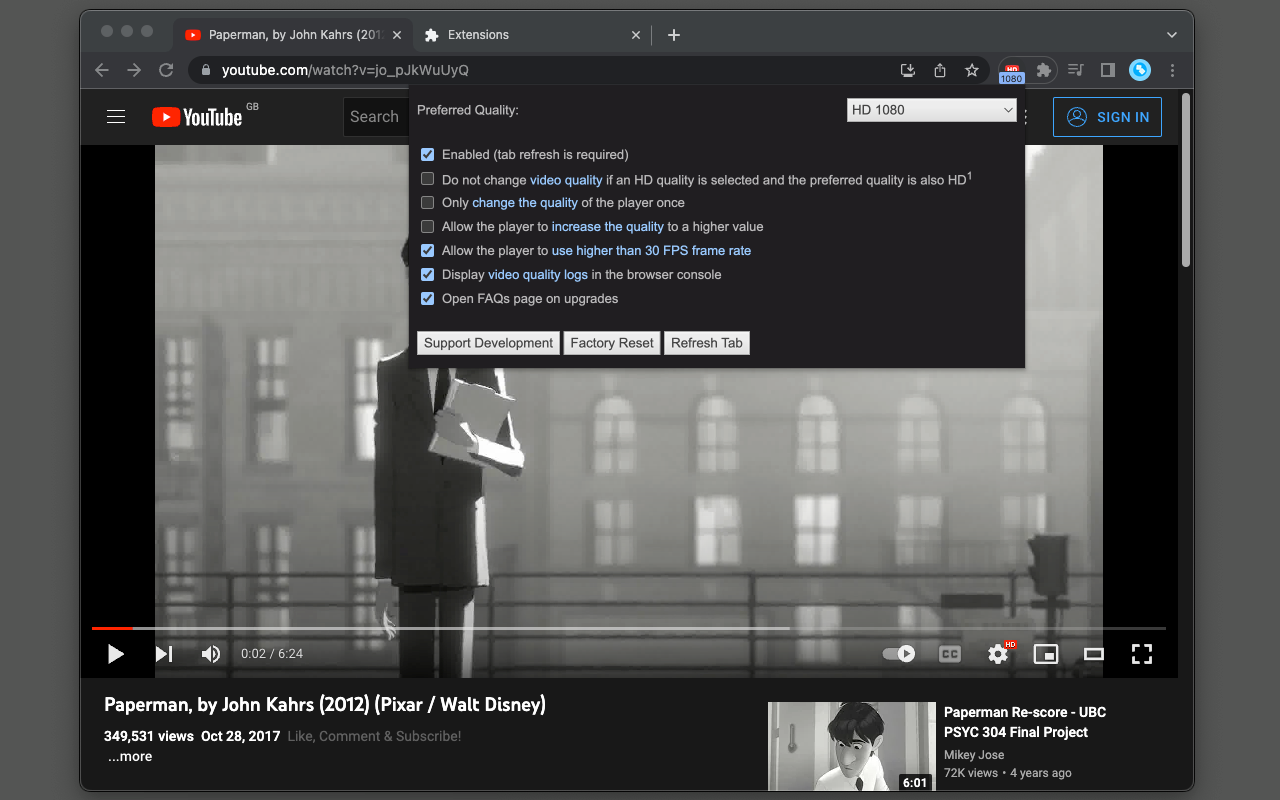Turn on subtitles with the CC button
The image size is (1280, 800).
949,654
